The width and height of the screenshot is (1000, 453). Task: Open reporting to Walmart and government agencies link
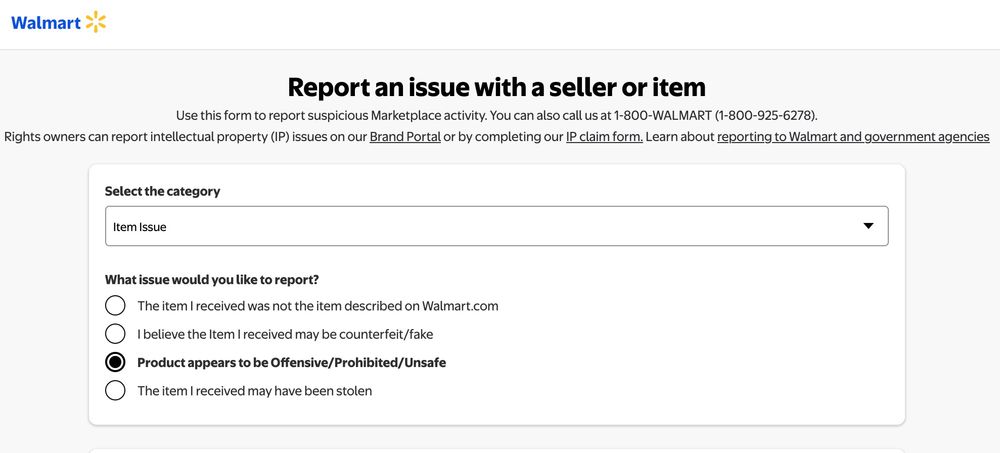tap(853, 137)
